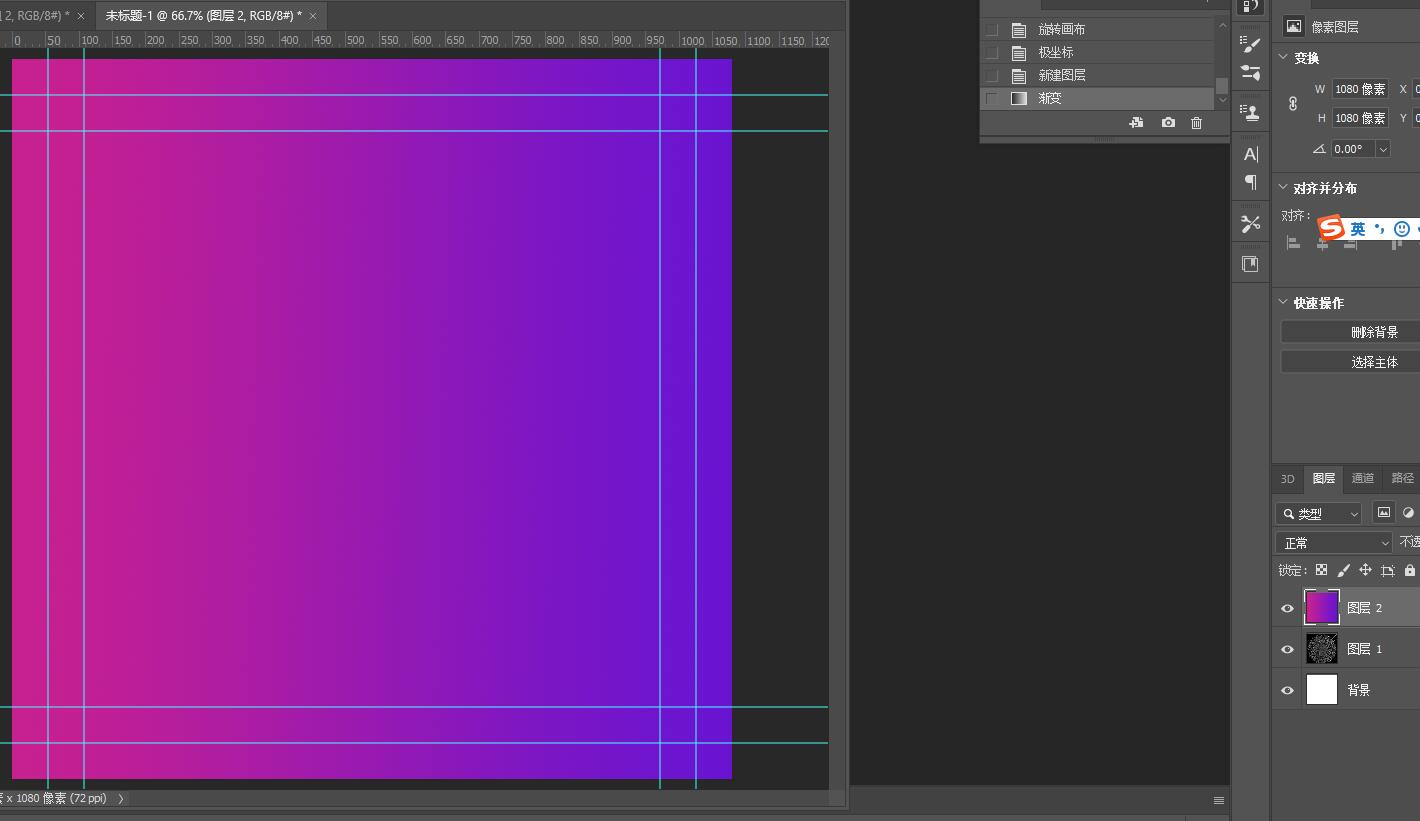Toggle history brush source box for 新建图层
Viewport: 1420px width, 821px height.
pos(992,75)
